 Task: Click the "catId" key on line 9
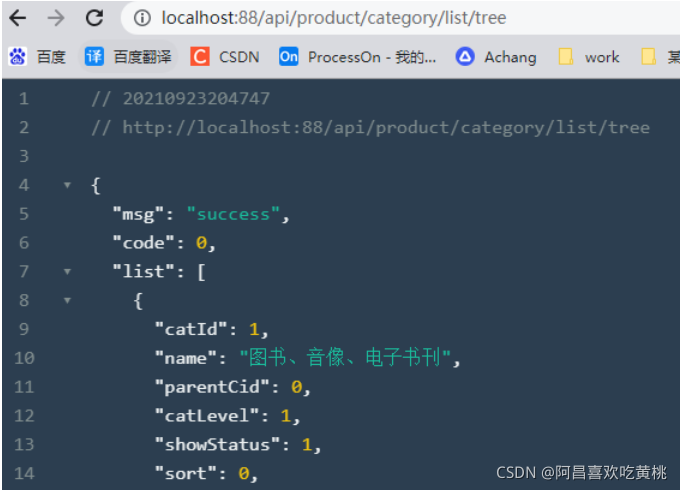click(x=191, y=329)
